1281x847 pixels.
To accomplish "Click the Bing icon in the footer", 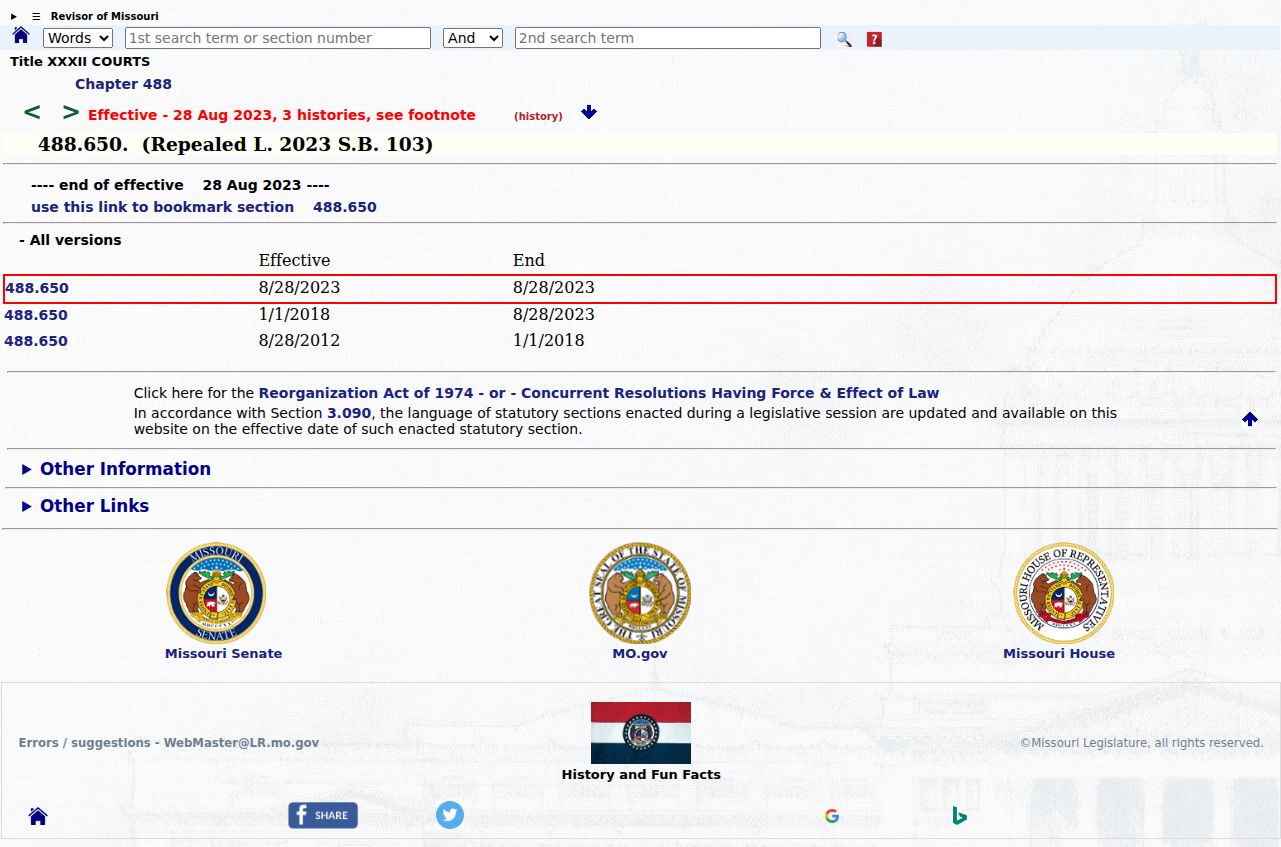I will pyautogui.click(x=959, y=816).
